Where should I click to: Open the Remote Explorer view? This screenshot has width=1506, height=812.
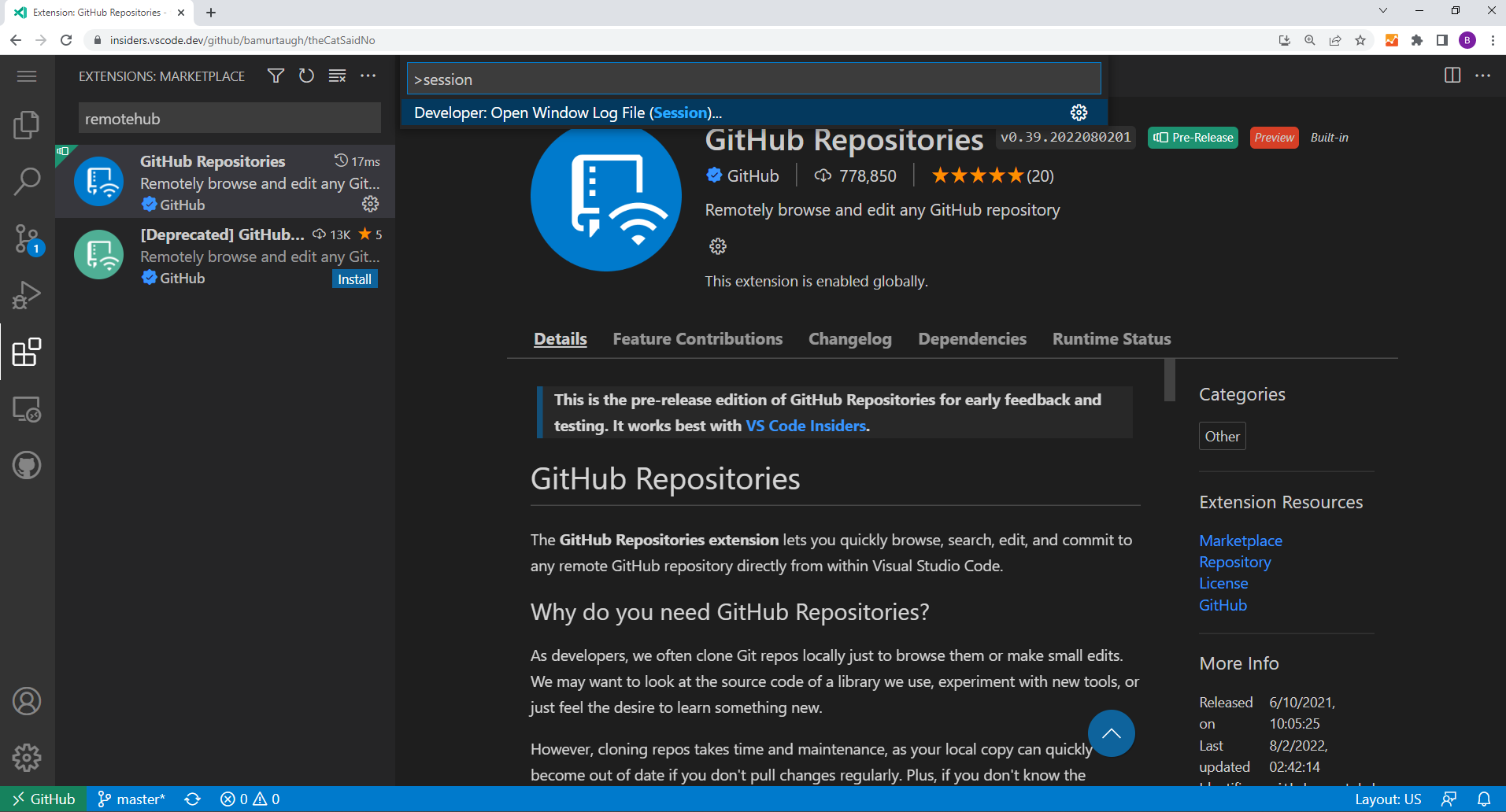click(x=26, y=409)
